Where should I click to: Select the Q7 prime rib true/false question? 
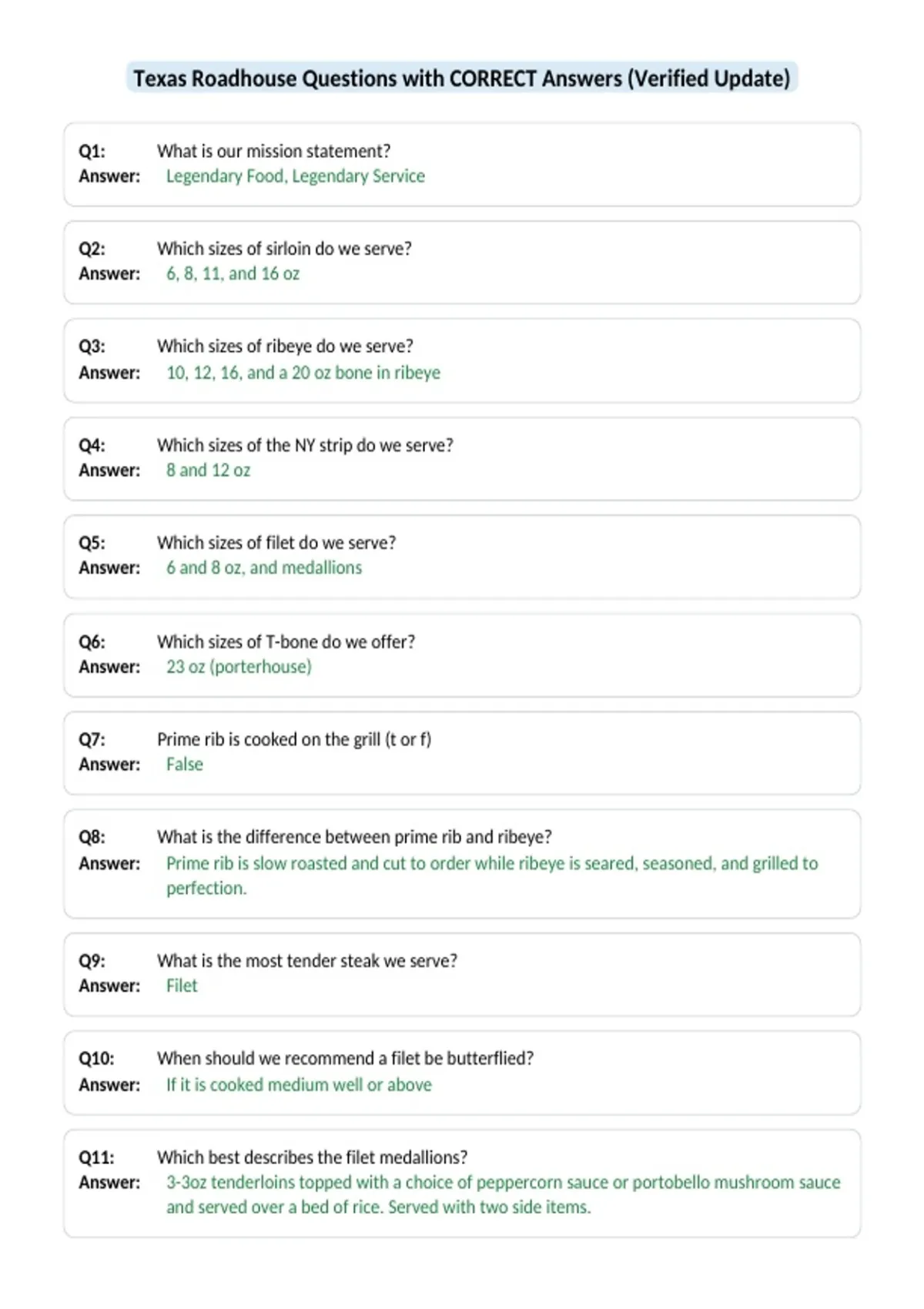click(294, 740)
